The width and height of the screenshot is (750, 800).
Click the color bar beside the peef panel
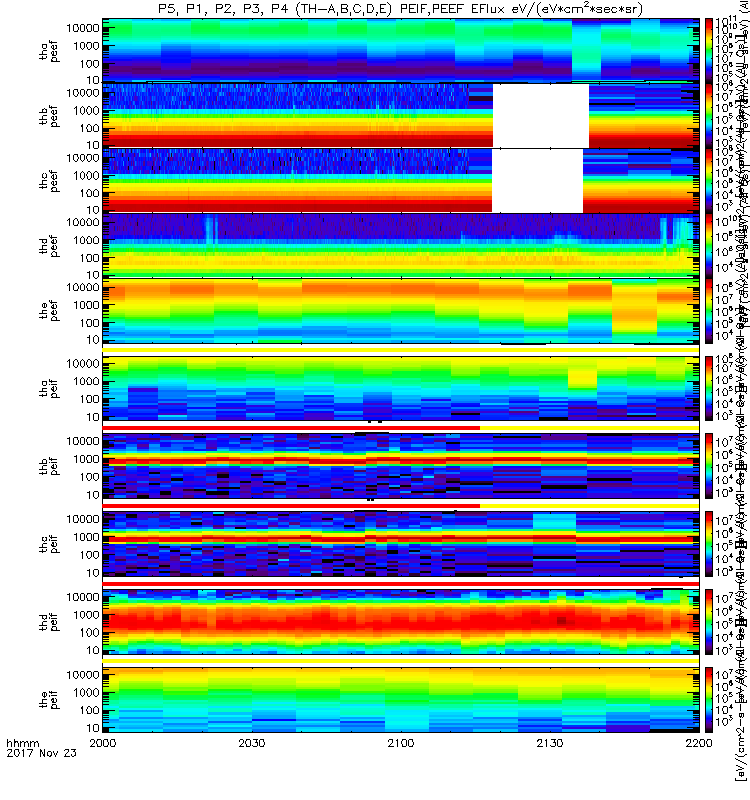pyautogui.click(x=709, y=311)
